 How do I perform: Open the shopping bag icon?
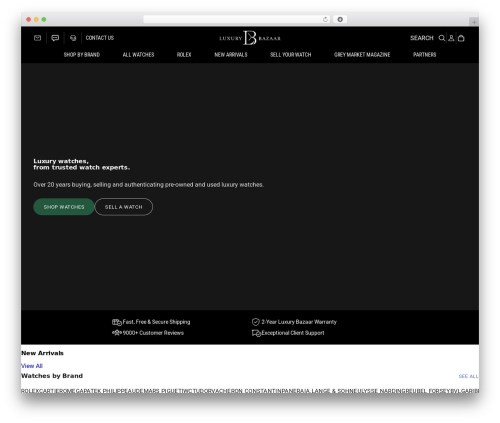461,38
